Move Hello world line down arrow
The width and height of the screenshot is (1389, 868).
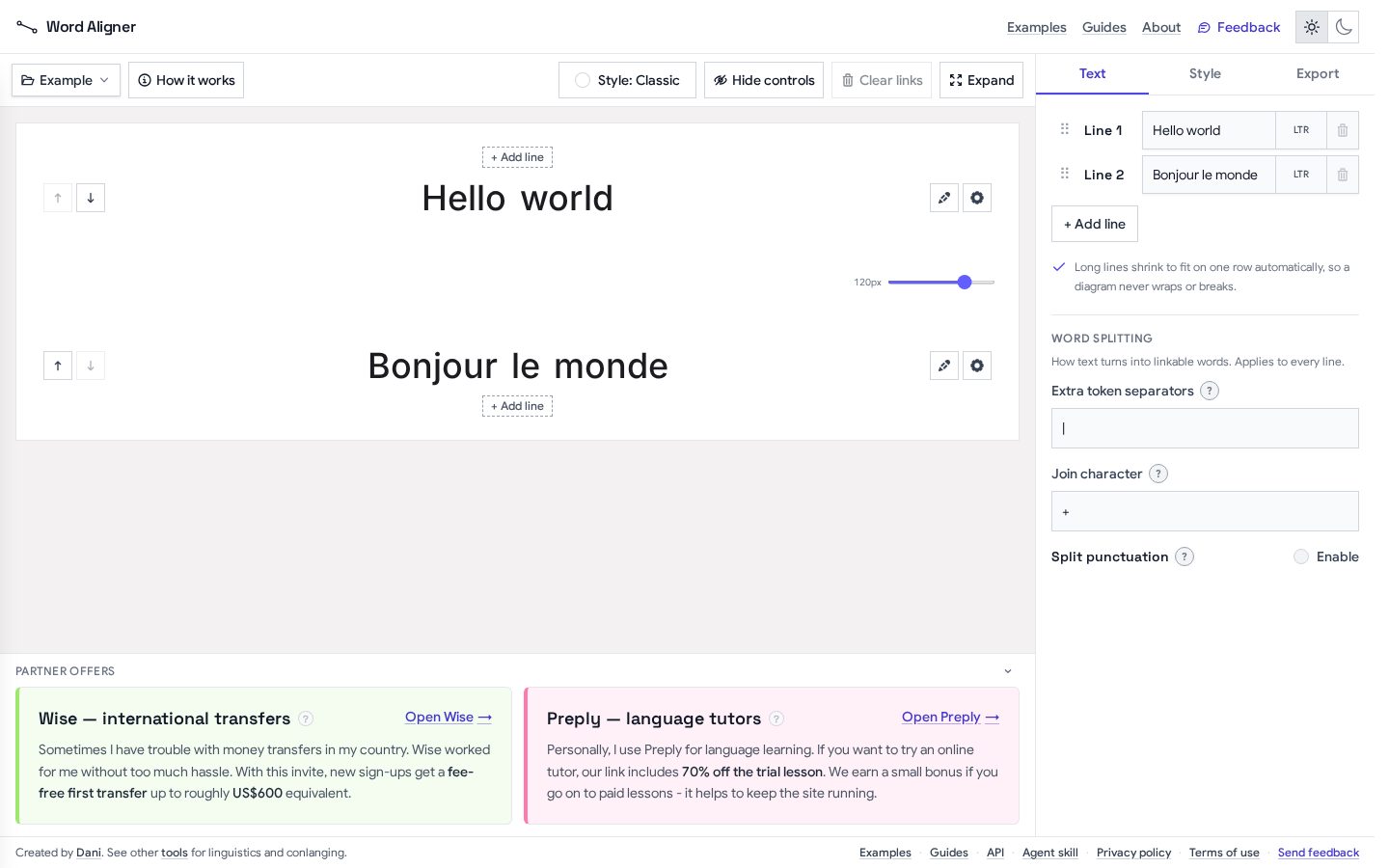[91, 198]
